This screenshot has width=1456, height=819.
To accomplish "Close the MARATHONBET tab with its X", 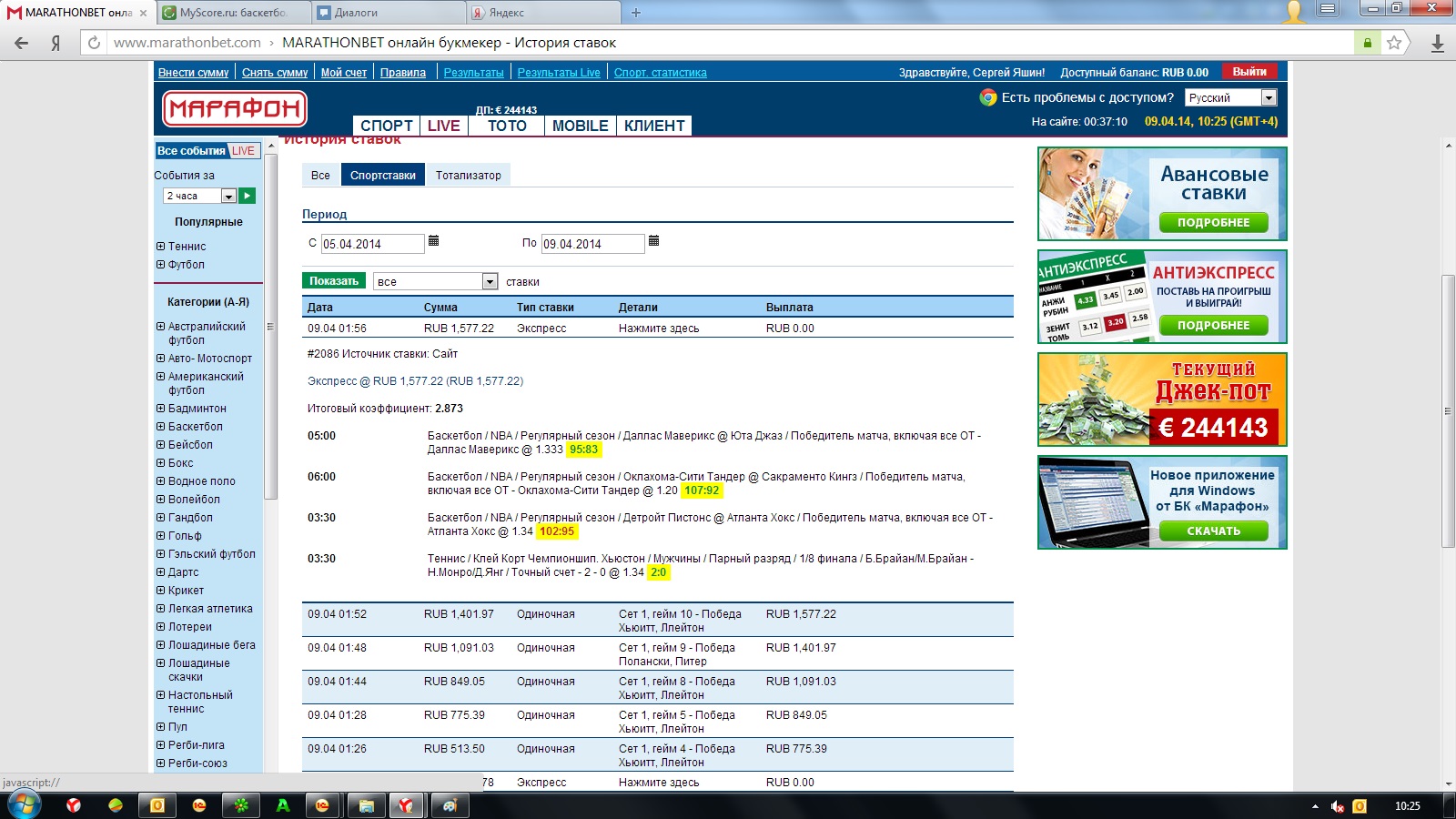I will pos(143,13).
